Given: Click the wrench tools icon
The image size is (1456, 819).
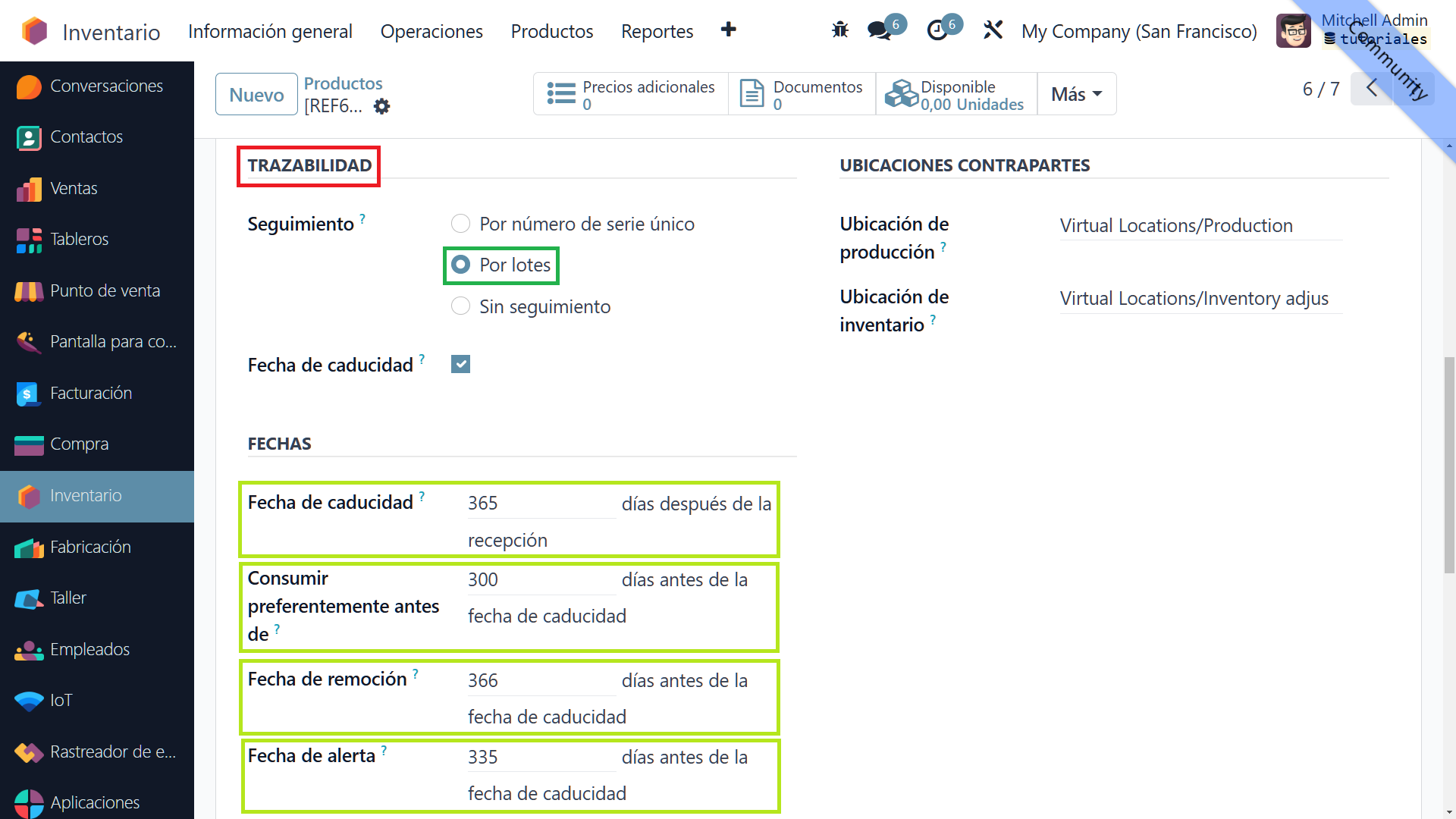Looking at the screenshot, I should pyautogui.click(x=993, y=30).
